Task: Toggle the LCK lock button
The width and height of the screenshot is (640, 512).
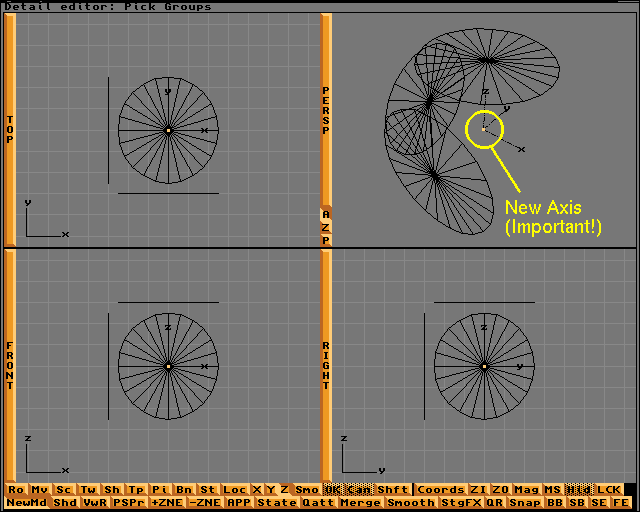Action: pos(609,490)
